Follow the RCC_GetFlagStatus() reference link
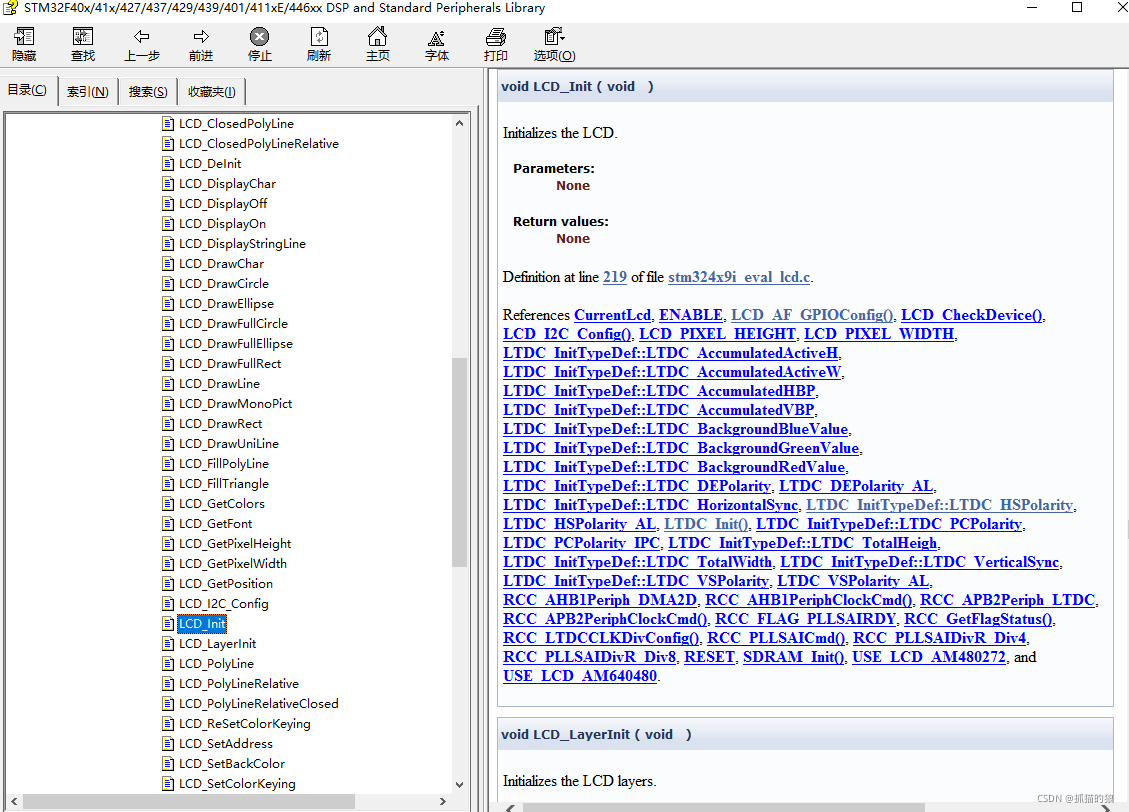The image size is (1129, 812). [x=979, y=619]
